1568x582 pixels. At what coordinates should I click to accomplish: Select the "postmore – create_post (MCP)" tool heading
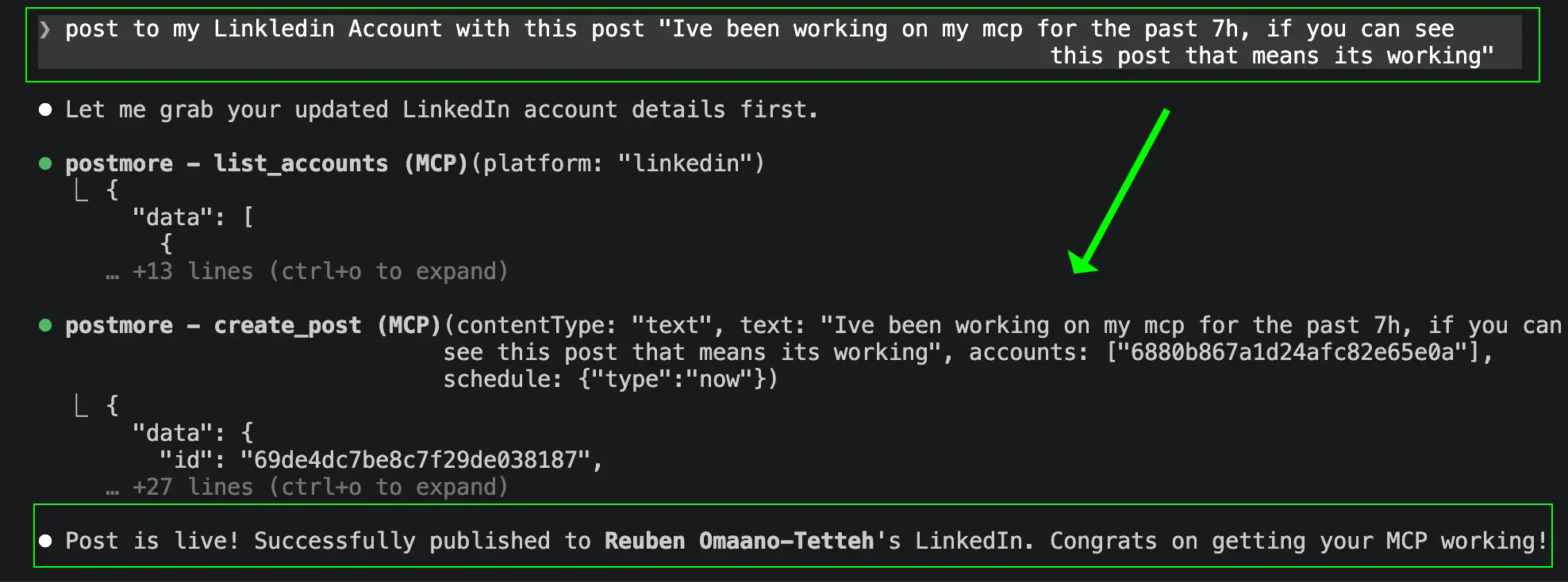click(x=252, y=325)
